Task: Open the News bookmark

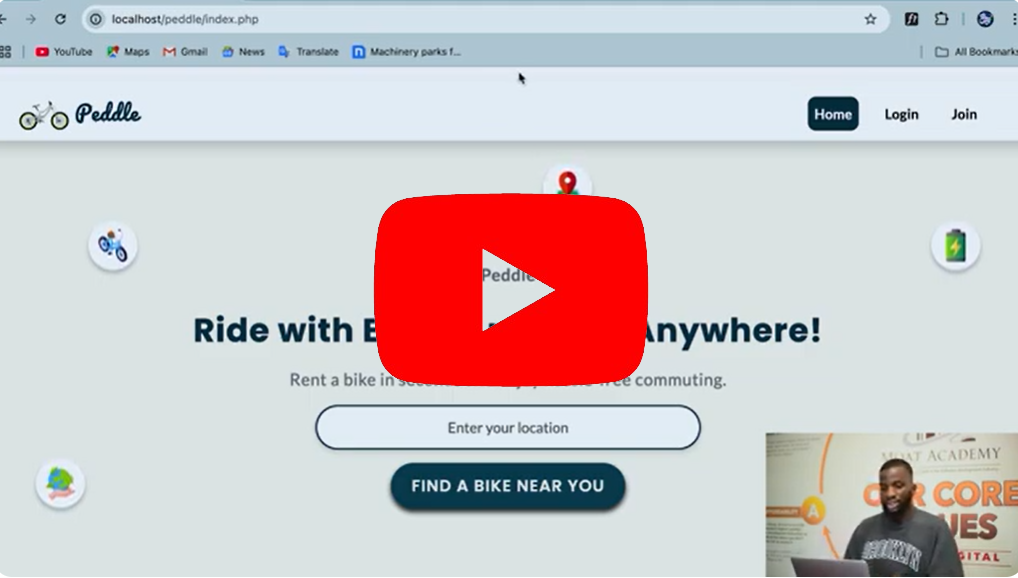Action: pyautogui.click(x=243, y=51)
